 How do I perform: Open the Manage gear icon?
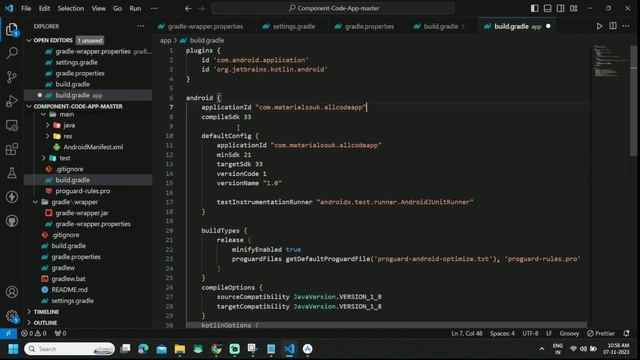pos(12,316)
